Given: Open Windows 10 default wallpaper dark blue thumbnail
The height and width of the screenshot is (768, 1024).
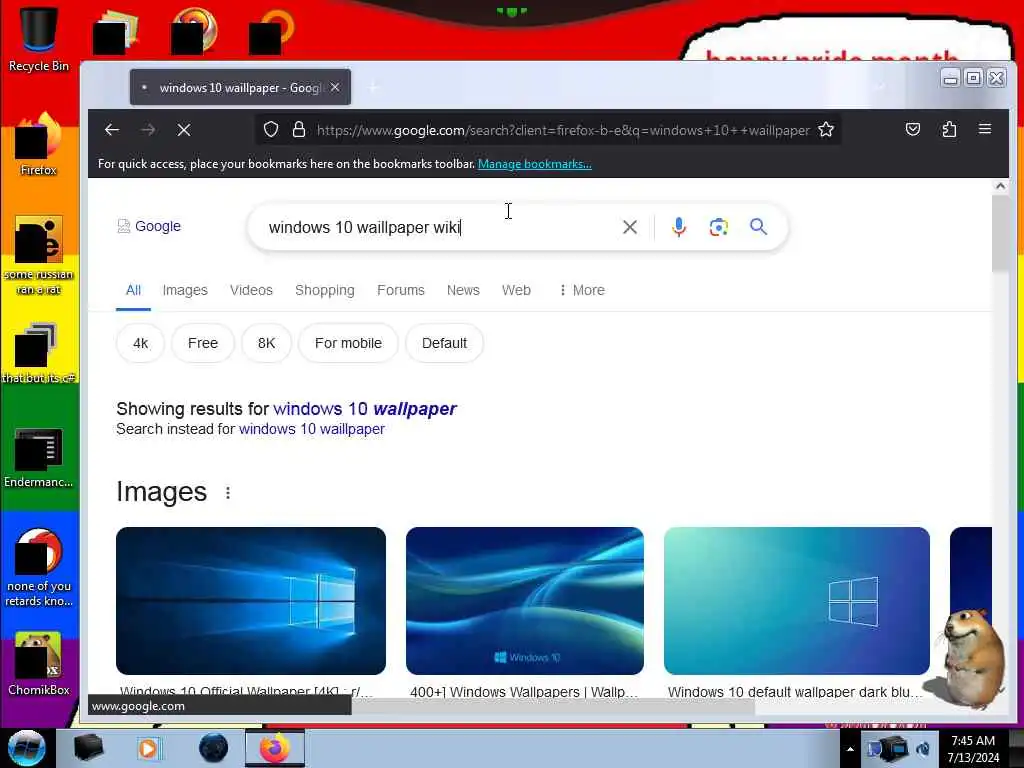Looking at the screenshot, I should coord(797,601).
